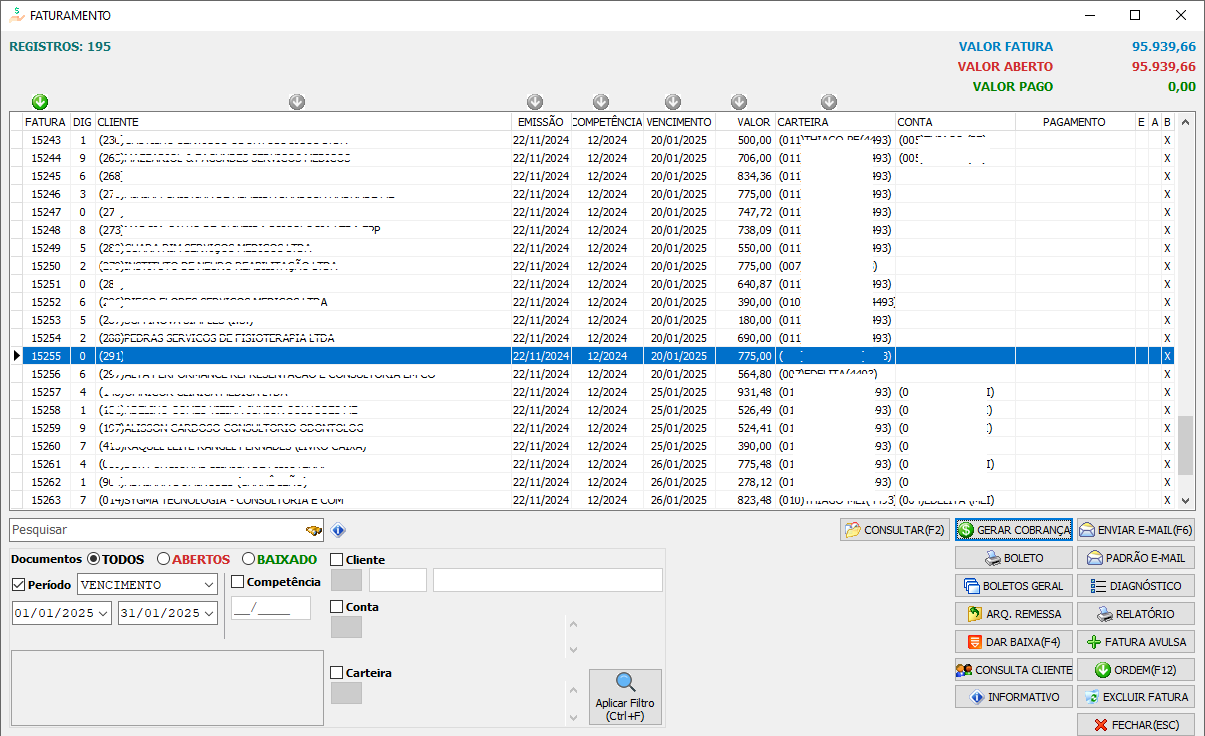Click the grid vertical scrollbar thumb
This screenshot has height=736, width=1205.
click(x=1186, y=445)
